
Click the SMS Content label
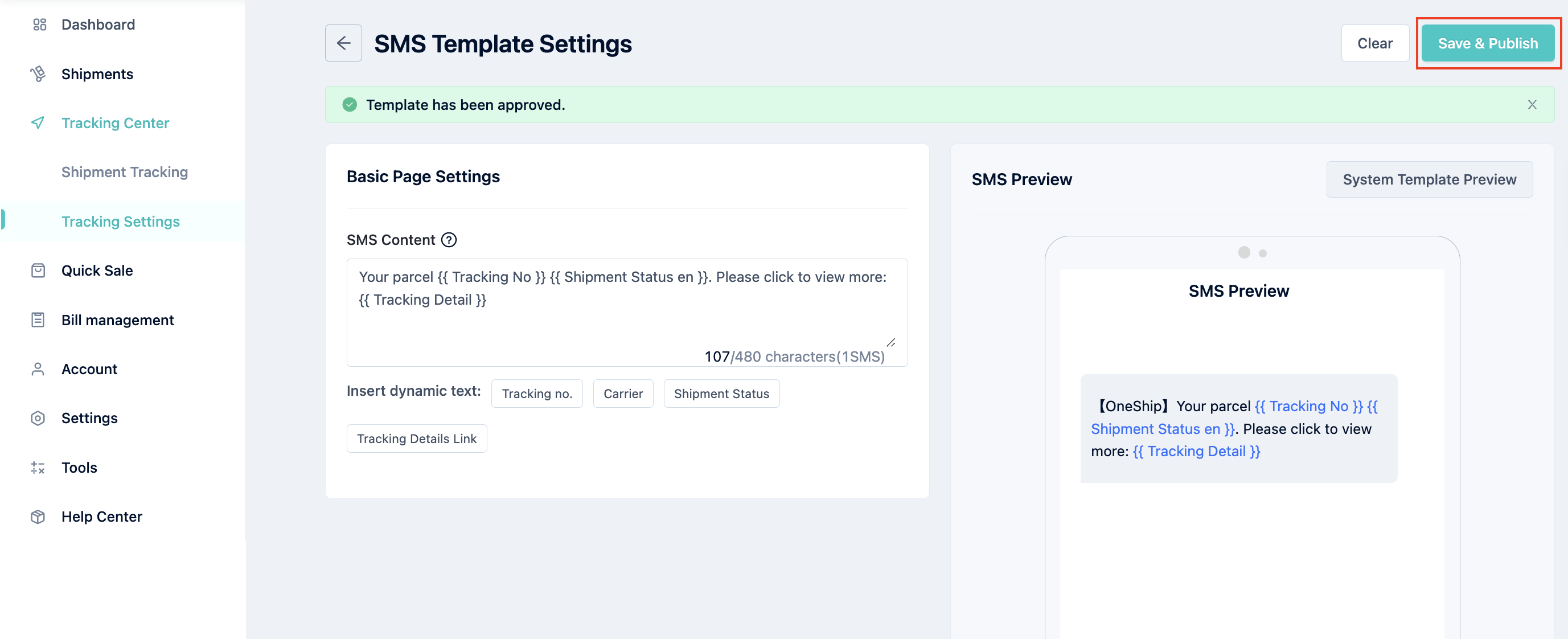(x=391, y=240)
